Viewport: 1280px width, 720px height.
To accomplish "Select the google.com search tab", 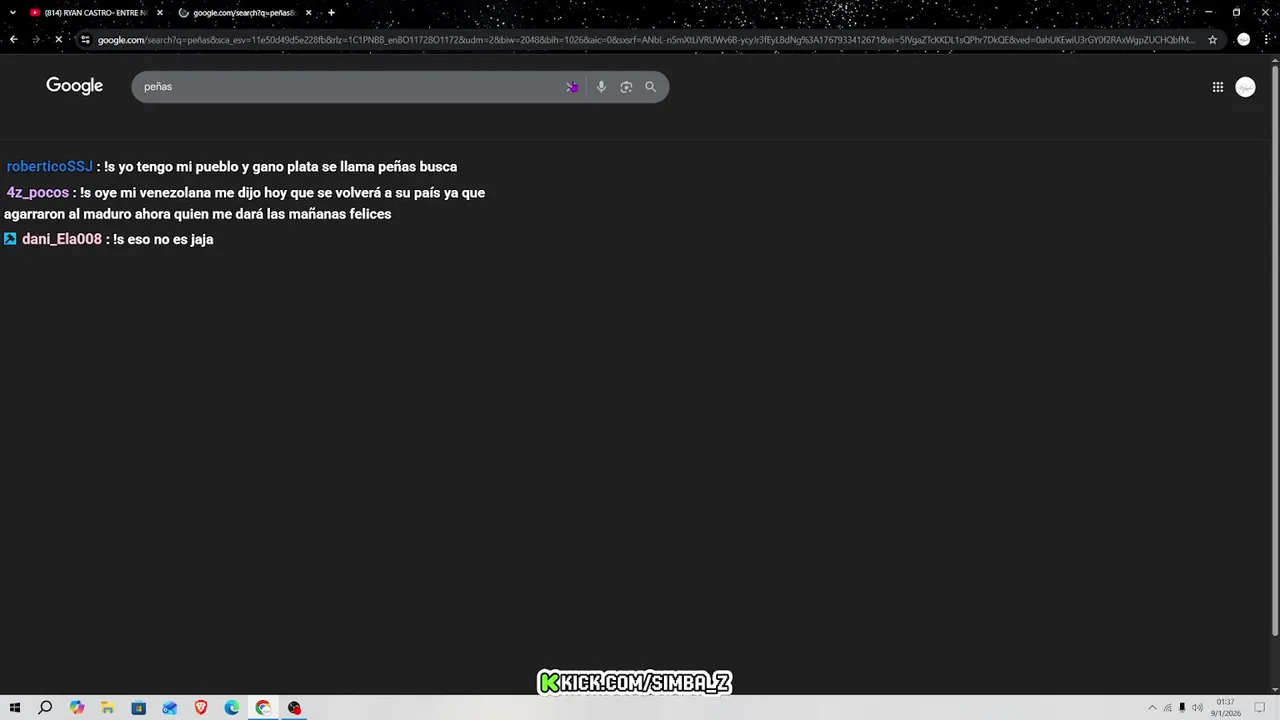I will 243,13.
